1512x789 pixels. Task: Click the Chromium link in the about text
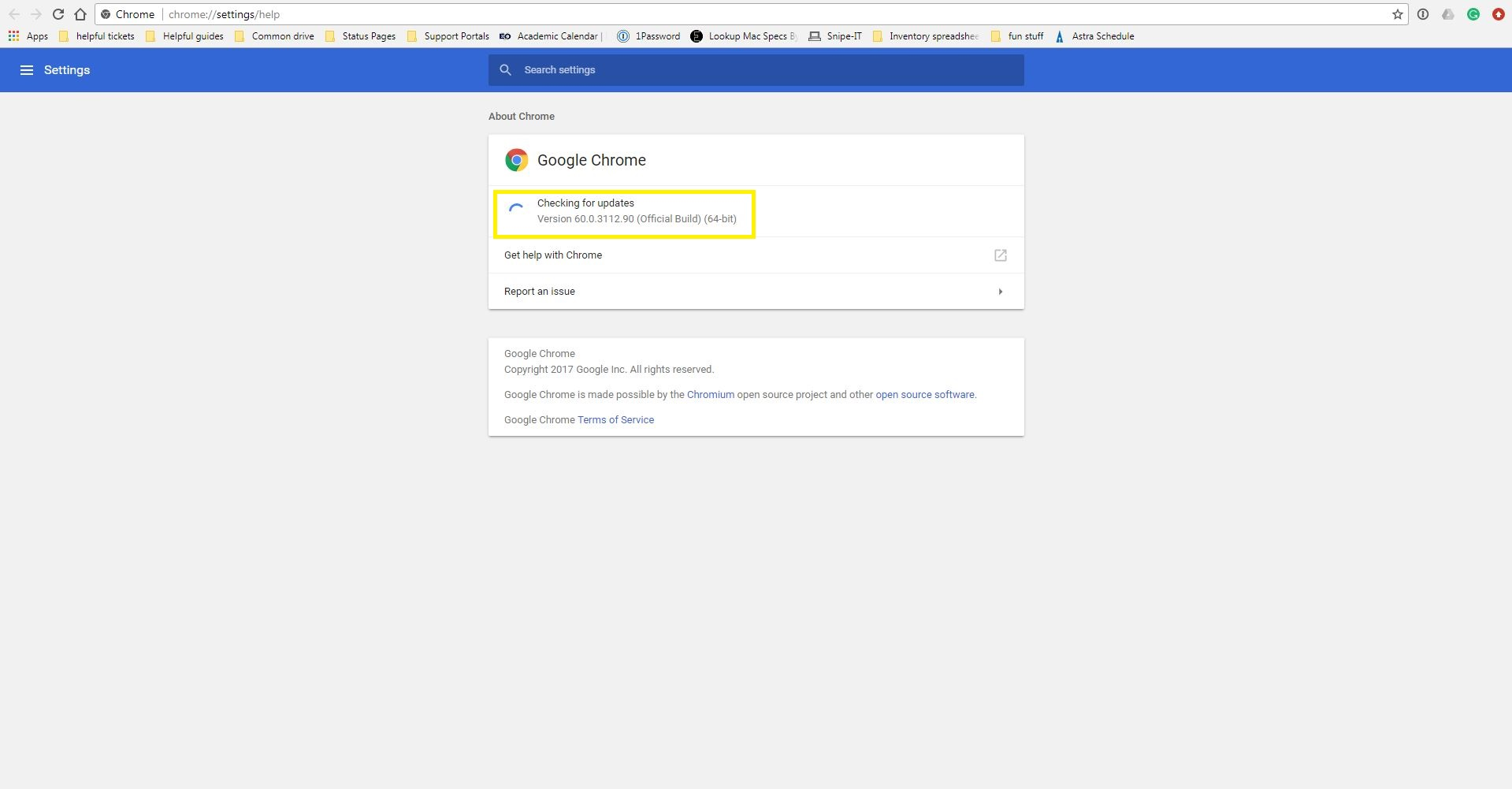[711, 394]
